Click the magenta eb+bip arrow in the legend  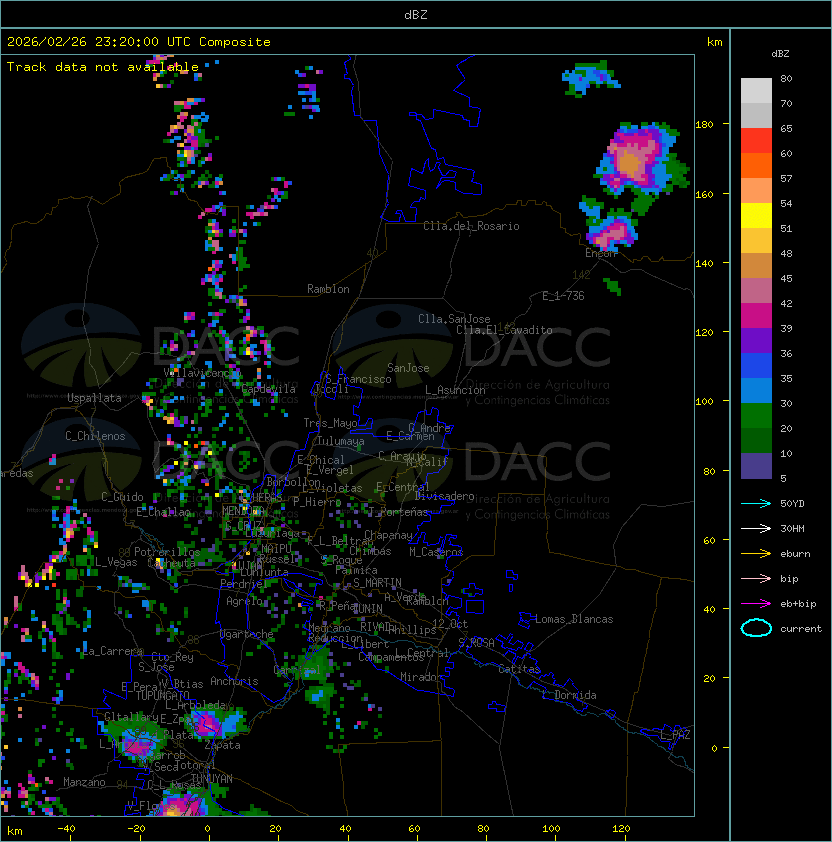click(756, 604)
